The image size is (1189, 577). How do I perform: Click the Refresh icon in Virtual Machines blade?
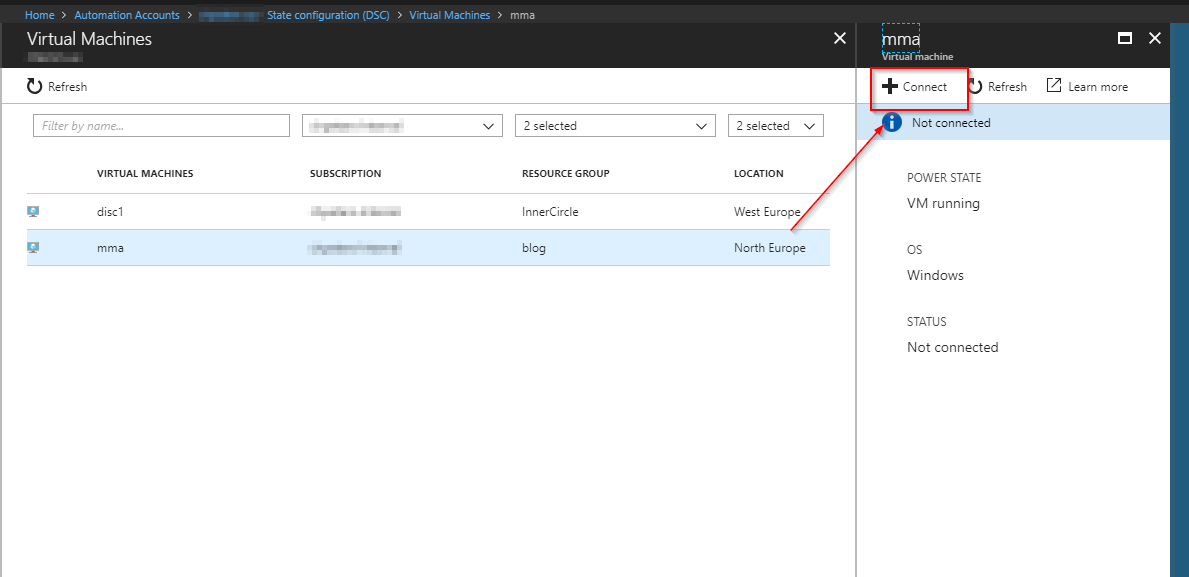[34, 86]
